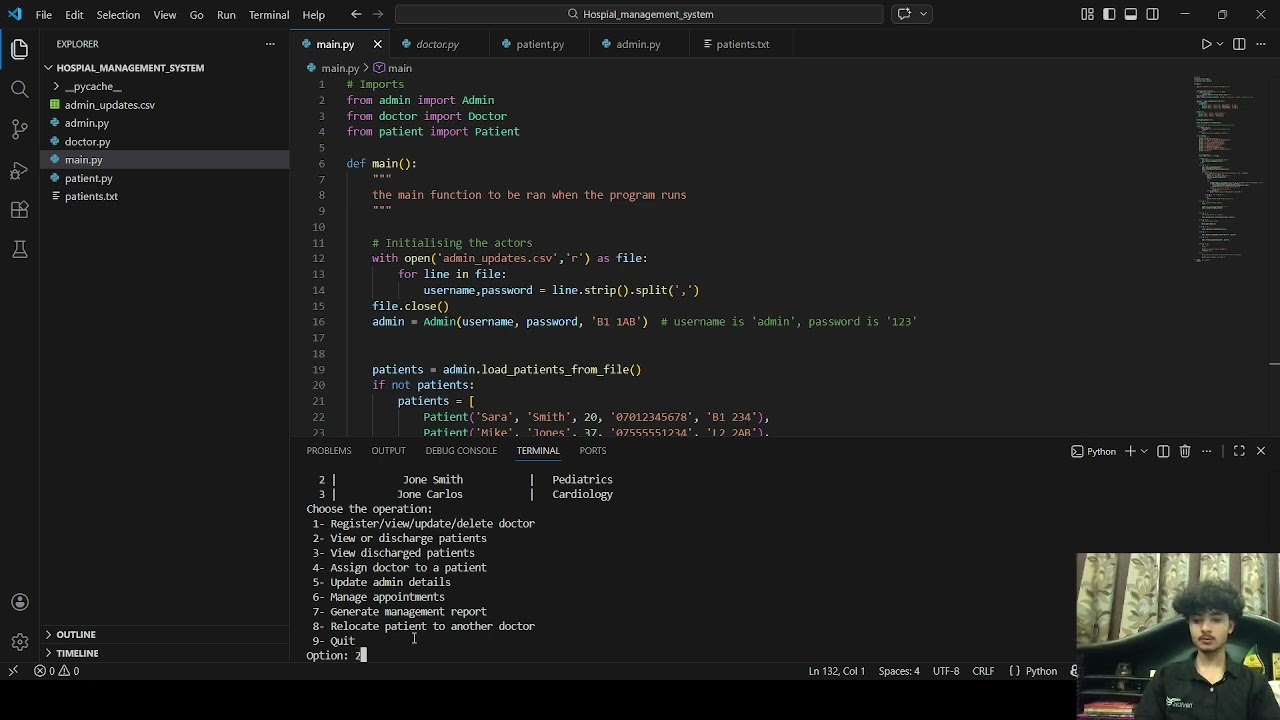Click the errors and warnings count in status bar
Image resolution: width=1280 pixels, height=720 pixels.
57,671
